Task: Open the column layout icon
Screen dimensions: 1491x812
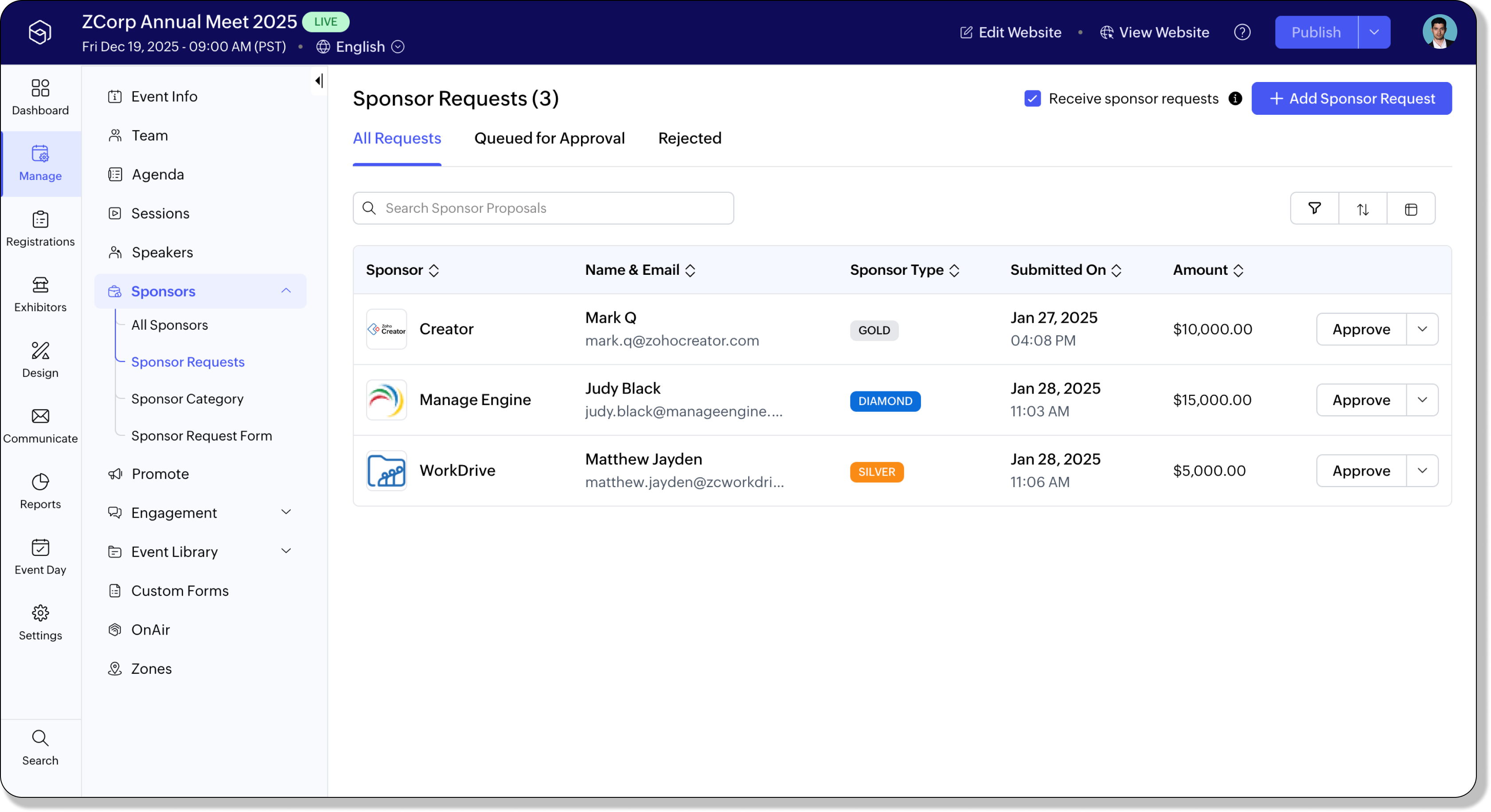Action: [1410, 208]
